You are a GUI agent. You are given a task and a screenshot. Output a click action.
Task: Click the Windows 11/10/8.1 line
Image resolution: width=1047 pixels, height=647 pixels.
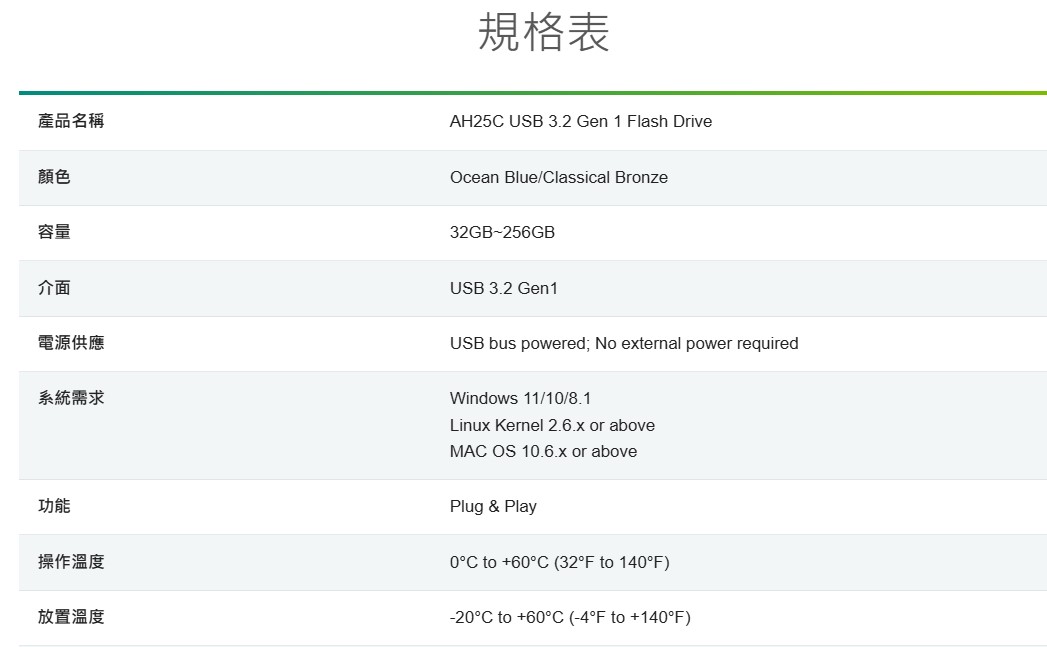pos(520,399)
